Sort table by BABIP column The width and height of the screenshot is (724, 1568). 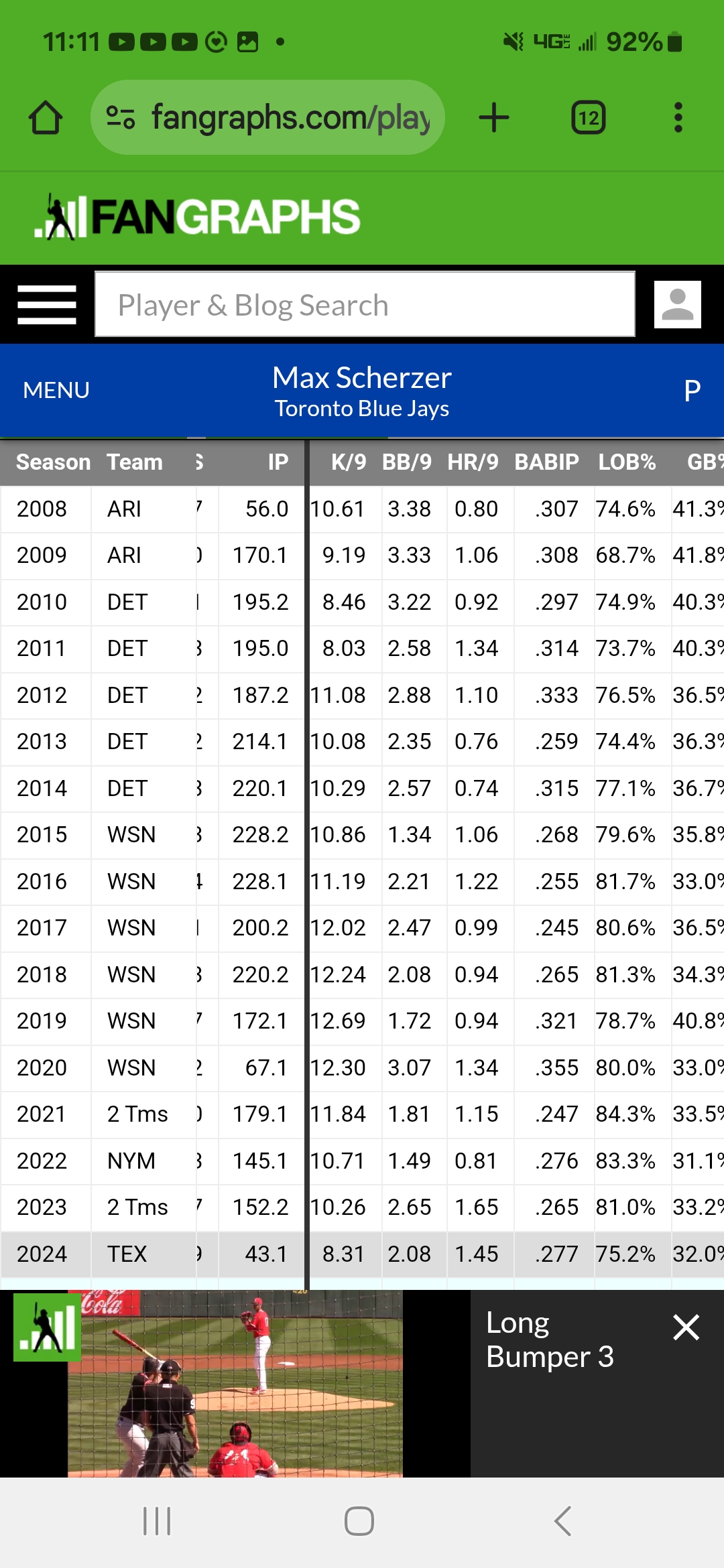(546, 462)
